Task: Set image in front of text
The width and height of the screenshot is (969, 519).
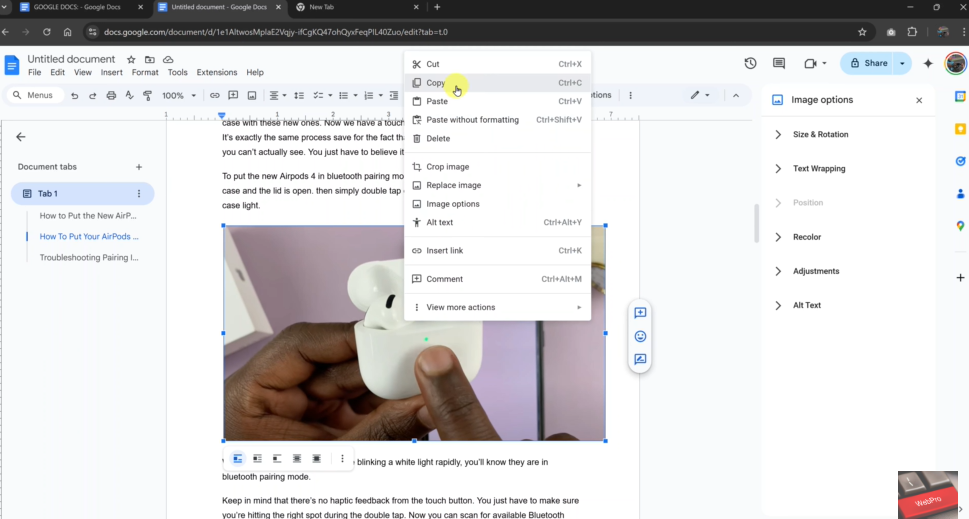Action: (x=317, y=458)
